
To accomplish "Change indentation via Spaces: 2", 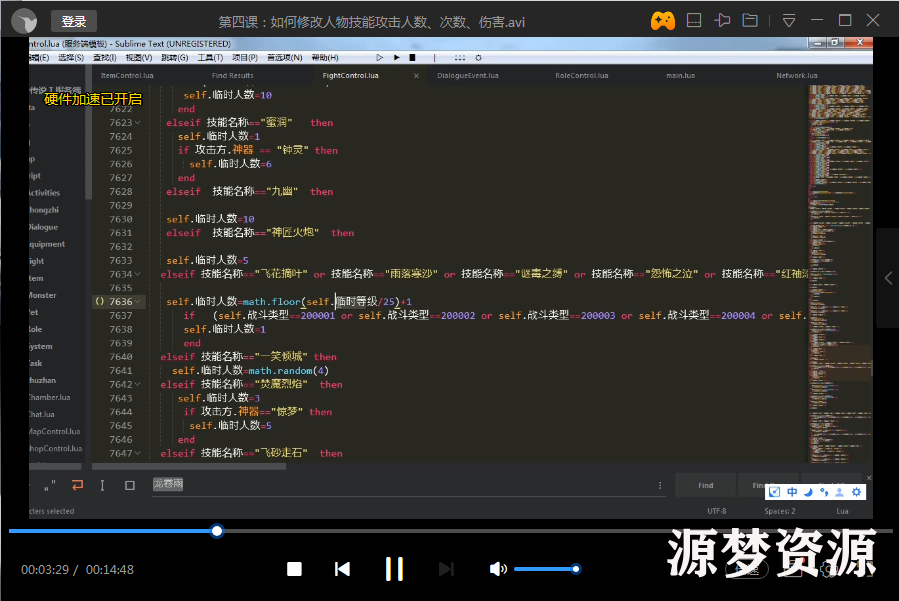I will point(780,511).
